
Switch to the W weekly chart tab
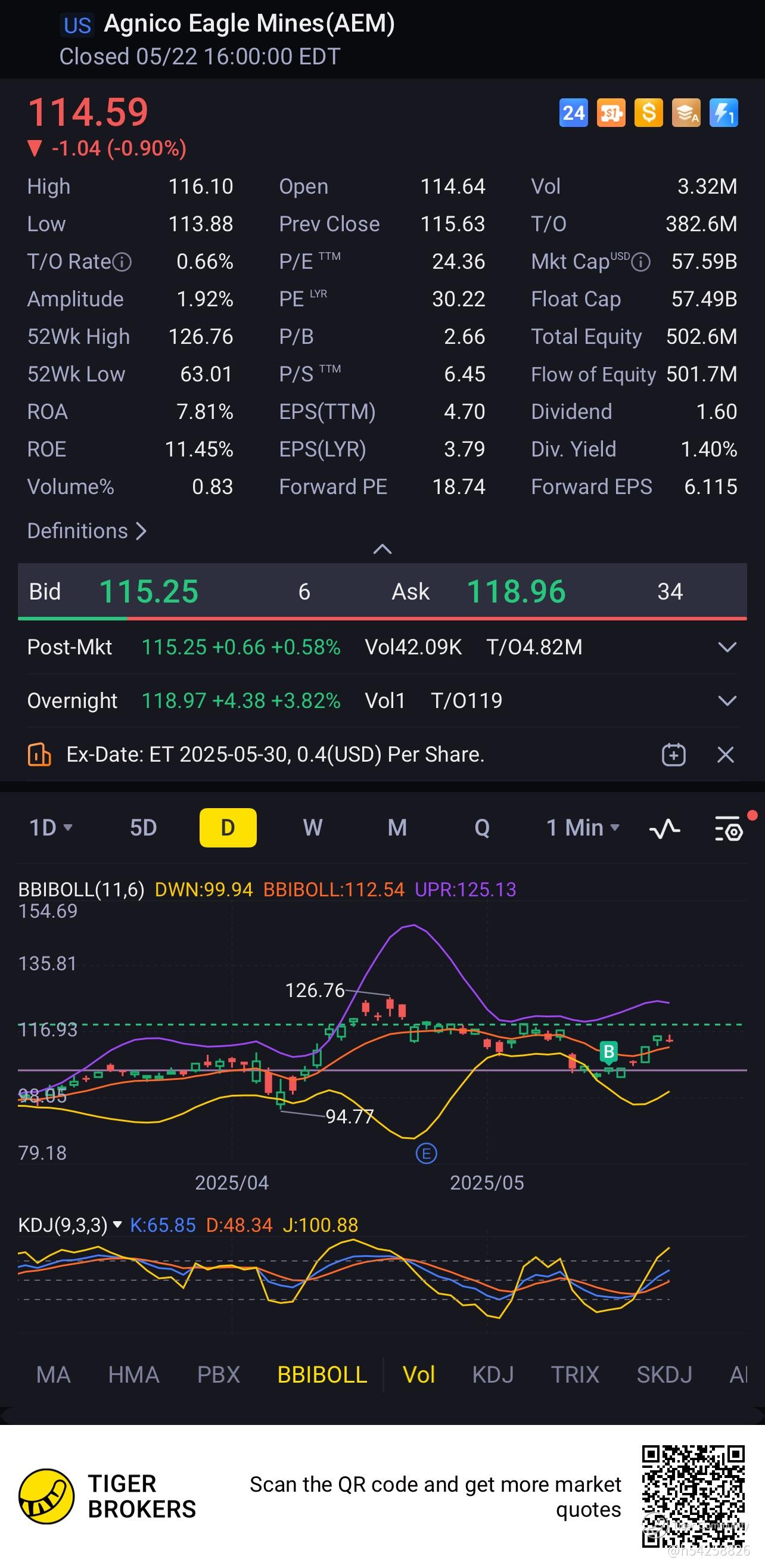313,828
